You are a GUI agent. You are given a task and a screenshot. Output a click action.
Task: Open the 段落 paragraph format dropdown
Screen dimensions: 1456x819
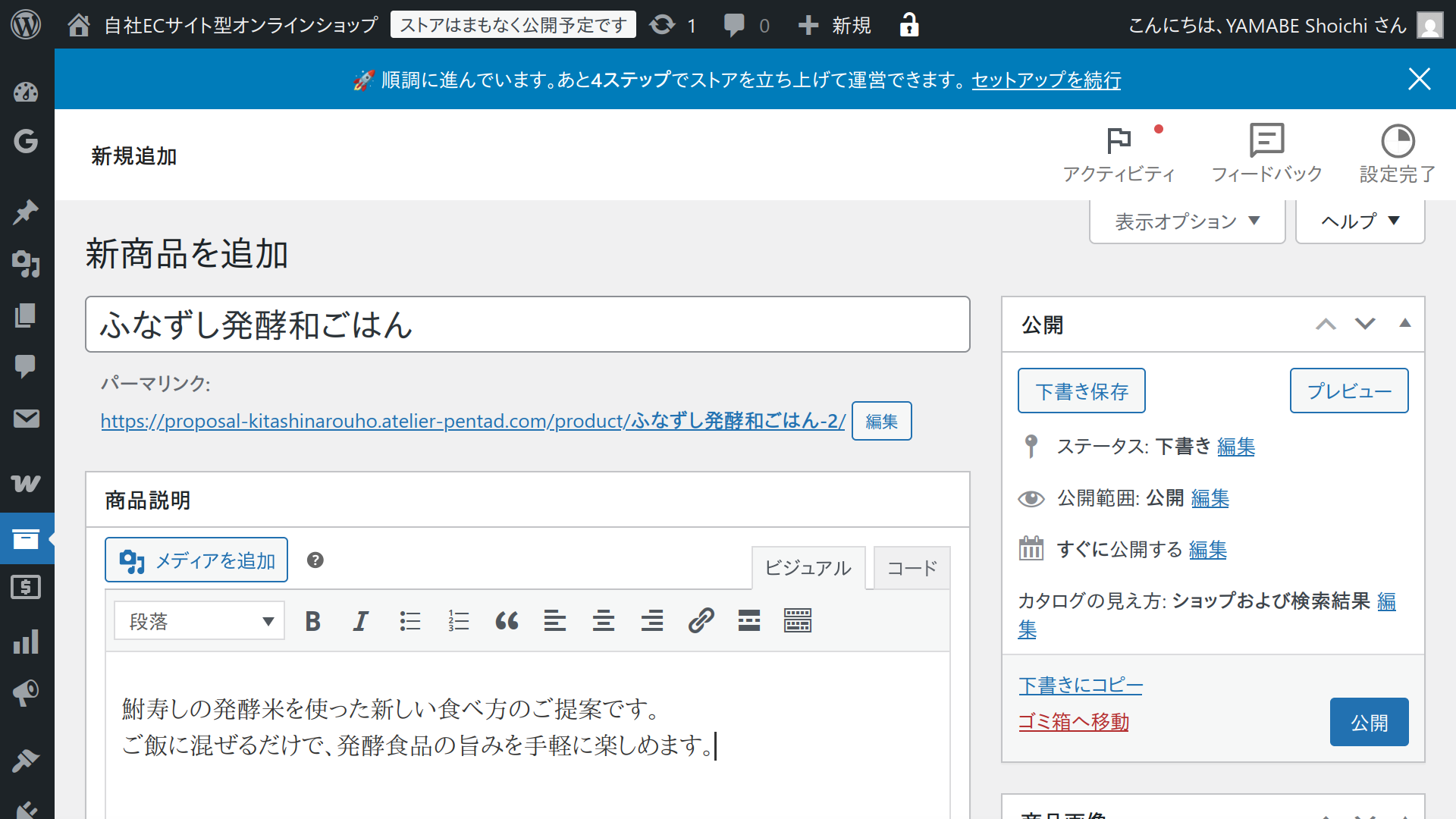coord(199,620)
